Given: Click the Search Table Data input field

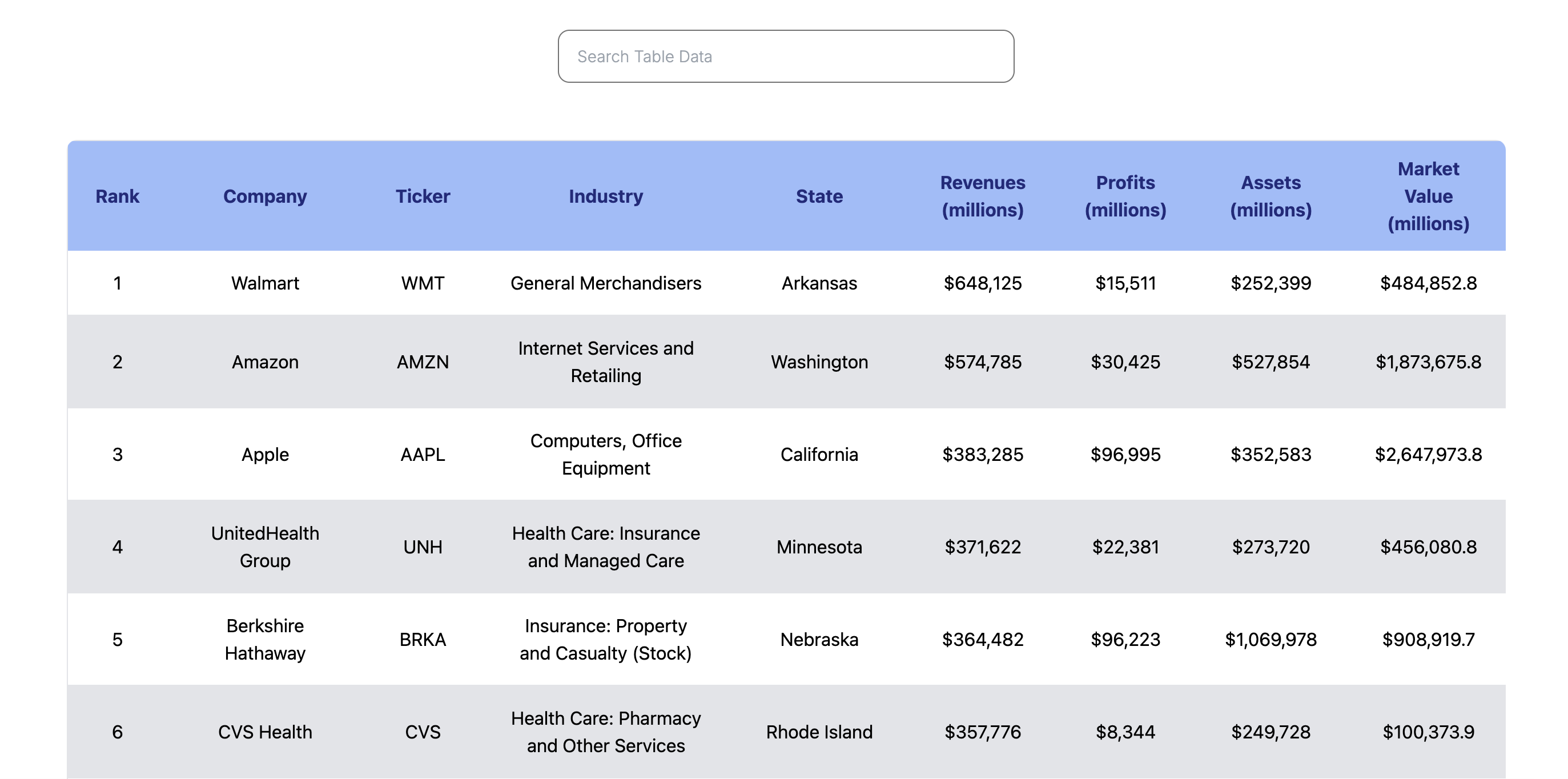Looking at the screenshot, I should pyautogui.click(x=784, y=56).
